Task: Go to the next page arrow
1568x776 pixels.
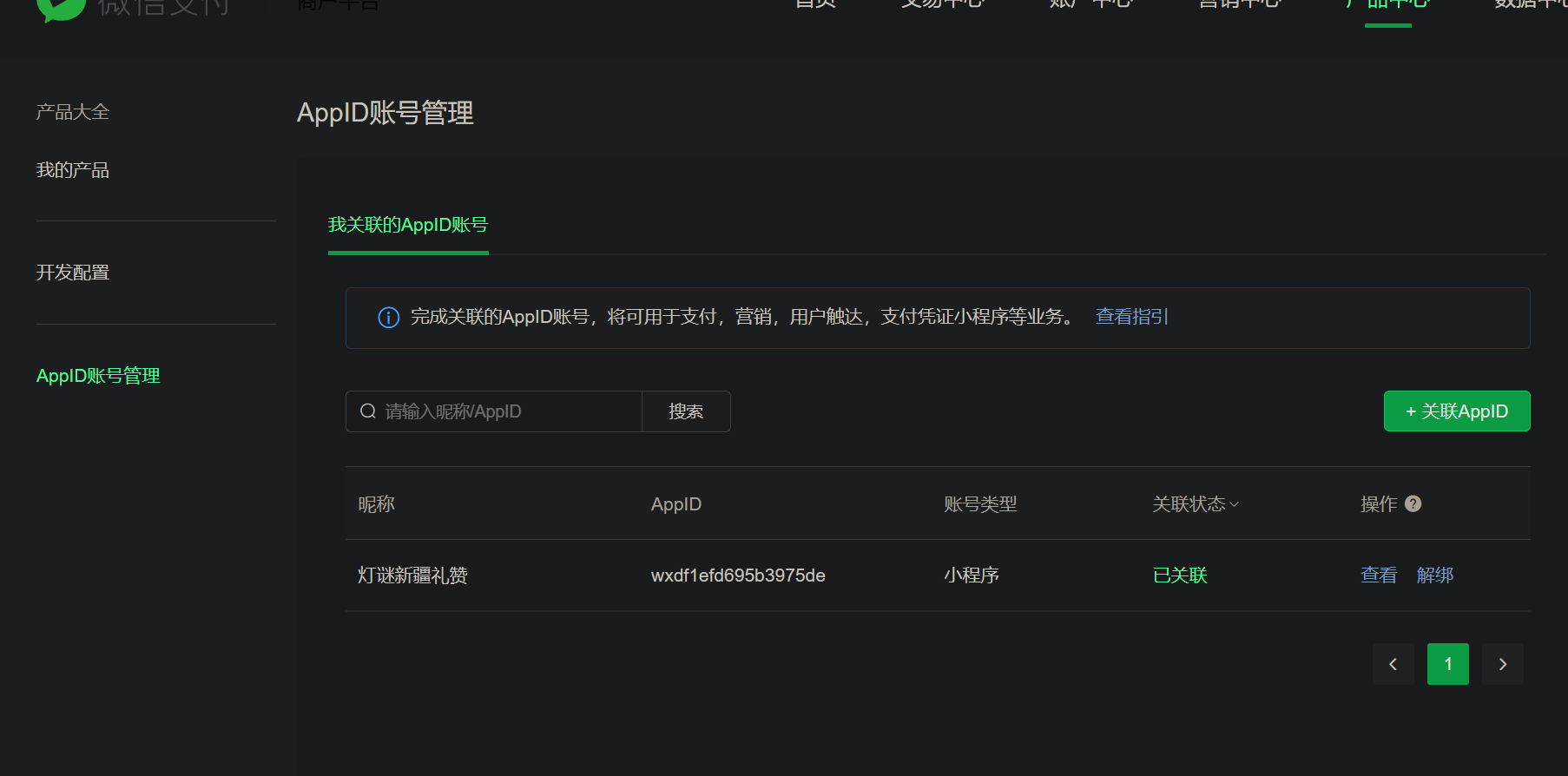Action: pyautogui.click(x=1503, y=664)
